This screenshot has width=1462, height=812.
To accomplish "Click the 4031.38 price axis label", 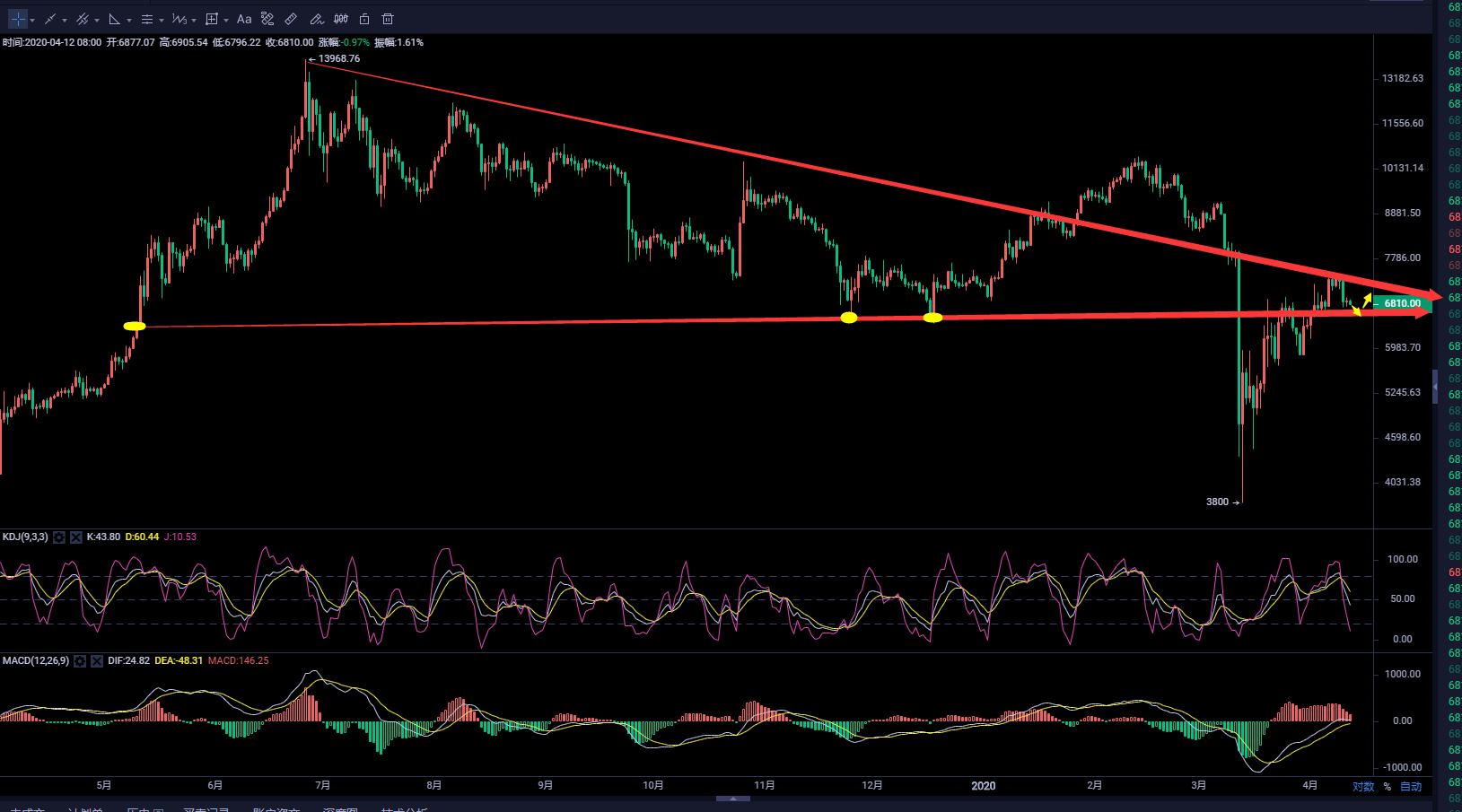I will (x=1403, y=483).
